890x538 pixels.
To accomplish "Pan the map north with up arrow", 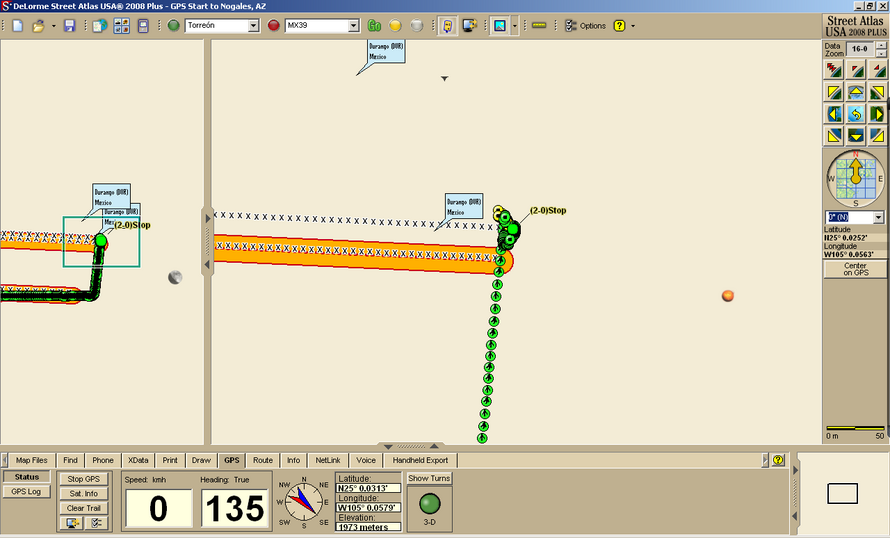I will [x=856, y=92].
